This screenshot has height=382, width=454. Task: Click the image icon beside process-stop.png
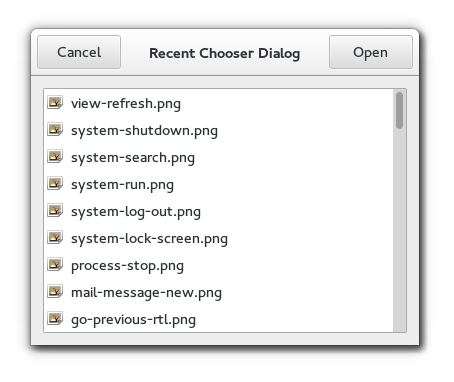pos(55,265)
